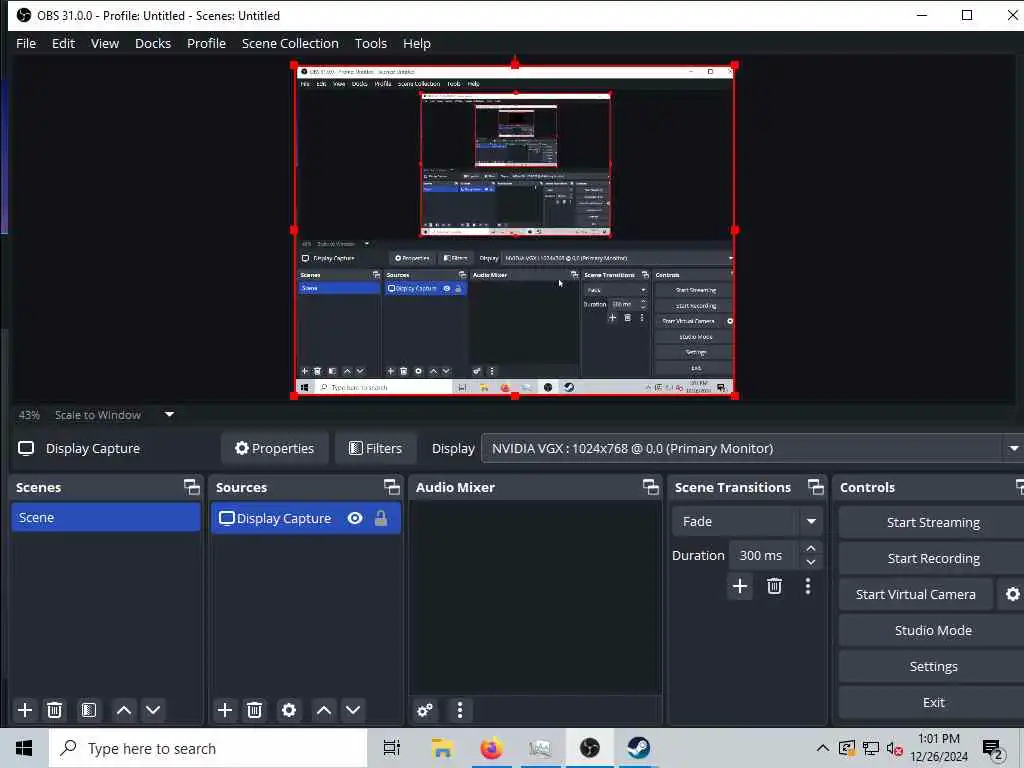This screenshot has width=1024, height=768.
Task: Enable Studio Mode
Action: [x=933, y=630]
